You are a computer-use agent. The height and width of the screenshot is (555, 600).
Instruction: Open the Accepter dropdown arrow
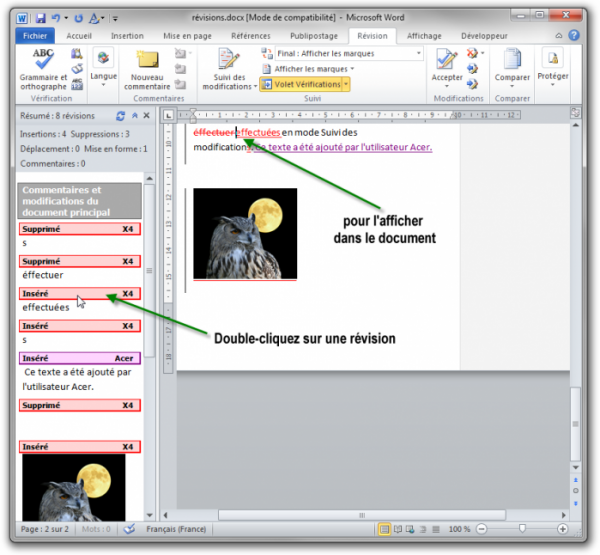[x=447, y=88]
